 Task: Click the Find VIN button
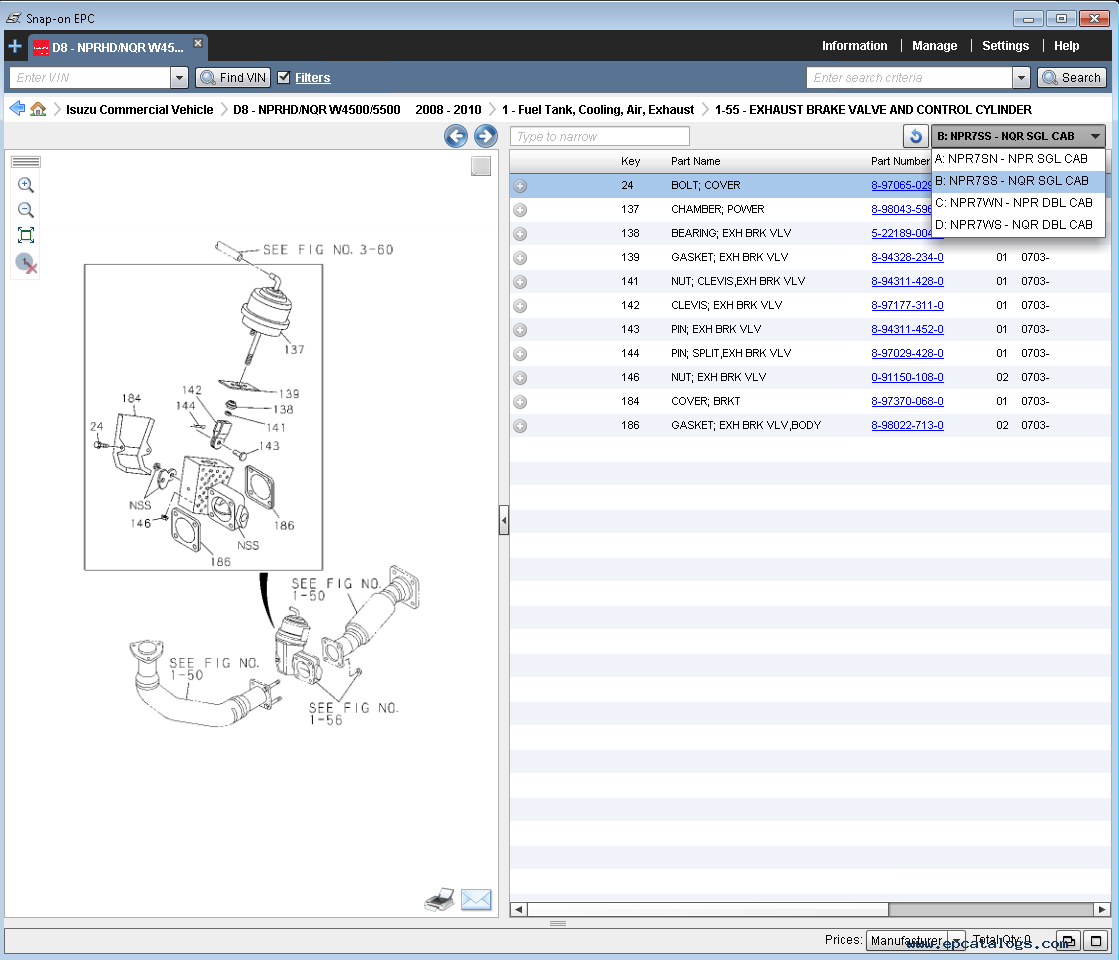pyautogui.click(x=233, y=77)
